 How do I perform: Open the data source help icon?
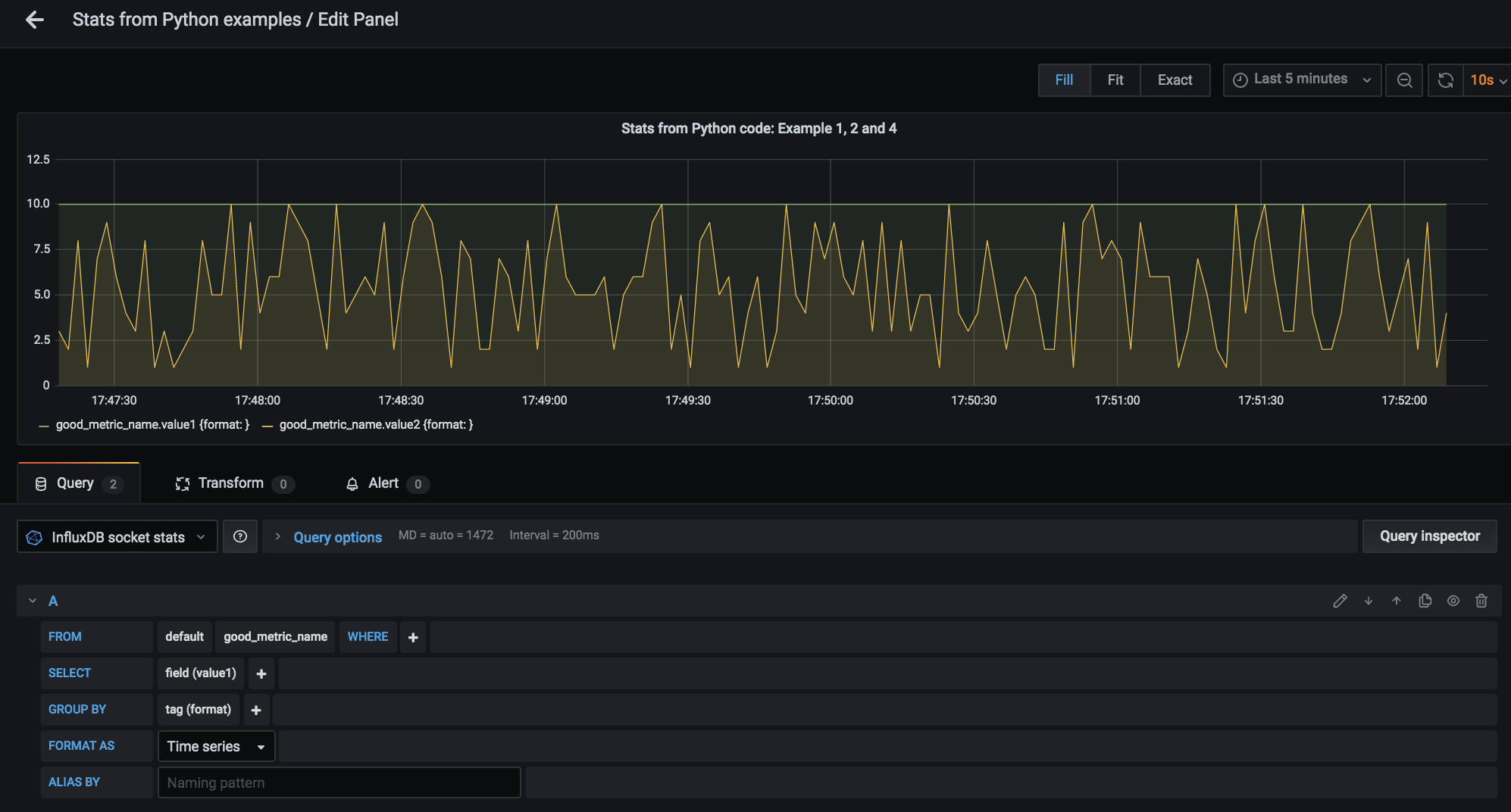tap(240, 536)
